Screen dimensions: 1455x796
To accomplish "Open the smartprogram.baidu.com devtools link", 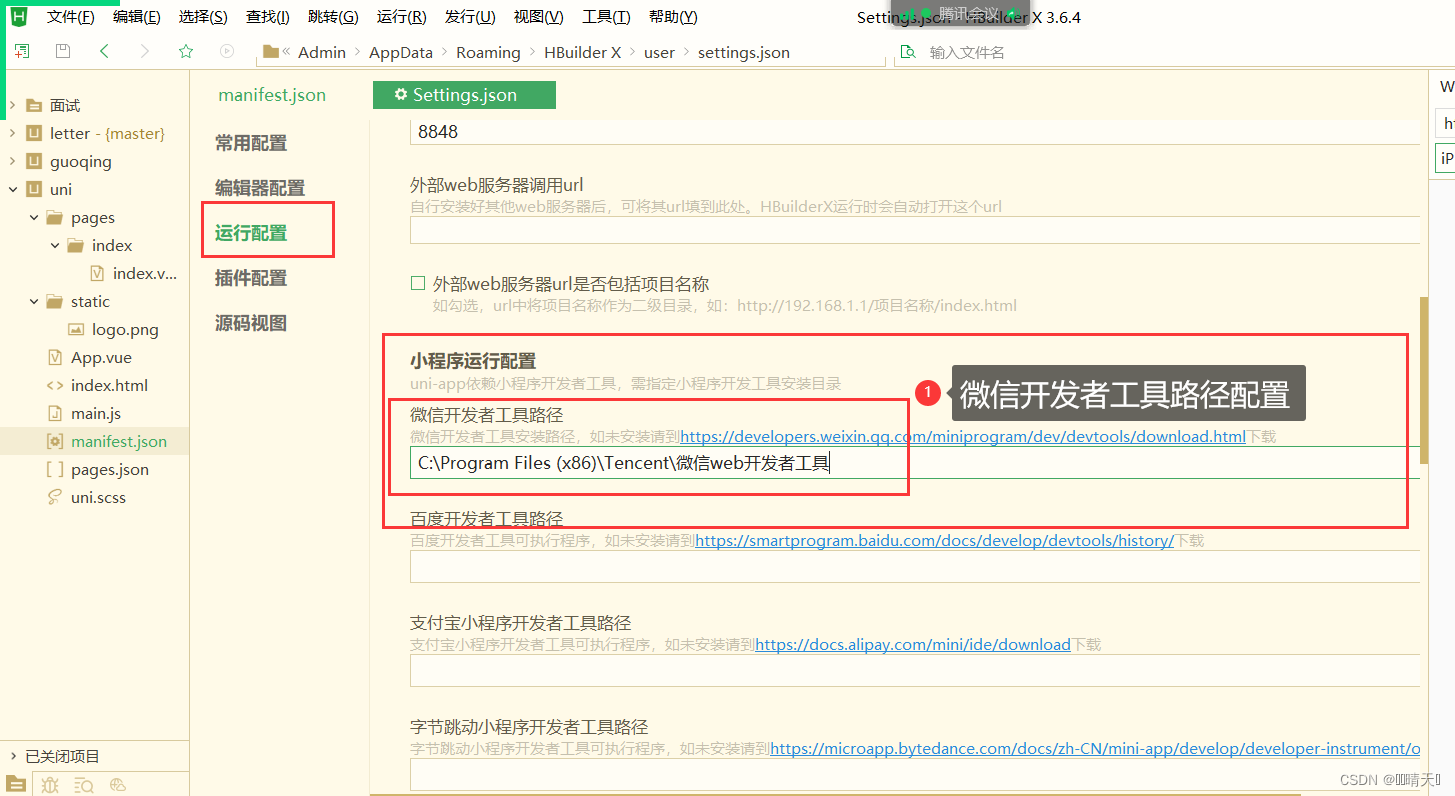I will pos(934,540).
